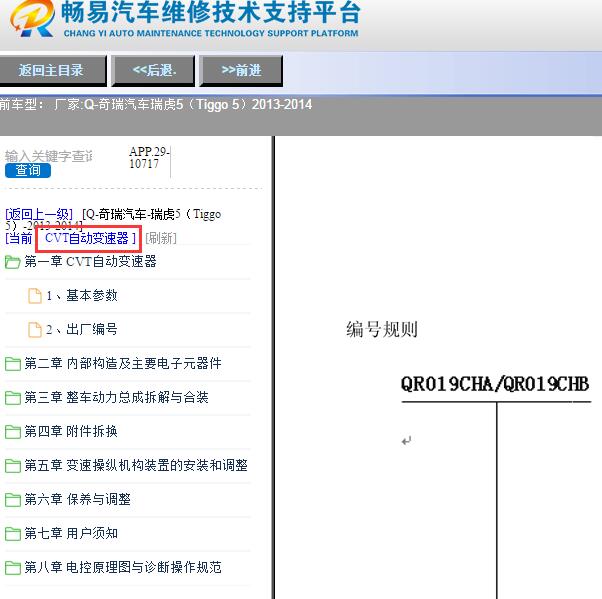602x599 pixels.
Task: Click folder icon for 第七章
Action: [x=13, y=533]
